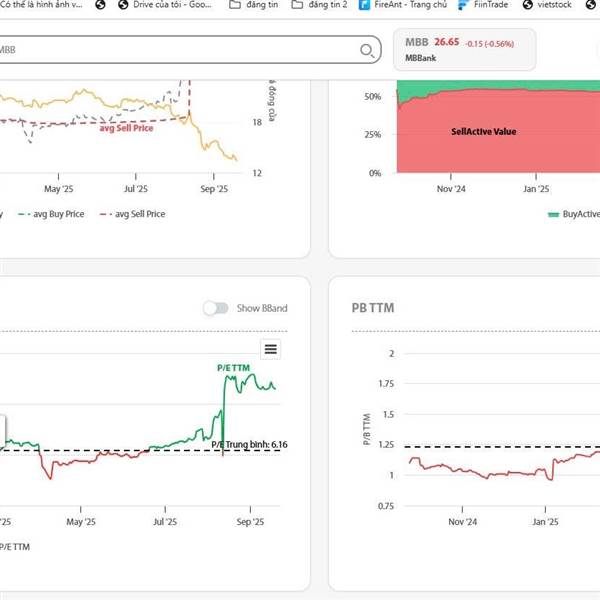The image size is (600, 600).
Task: Click May '25 on the price chart axis
Action: click(x=59, y=189)
